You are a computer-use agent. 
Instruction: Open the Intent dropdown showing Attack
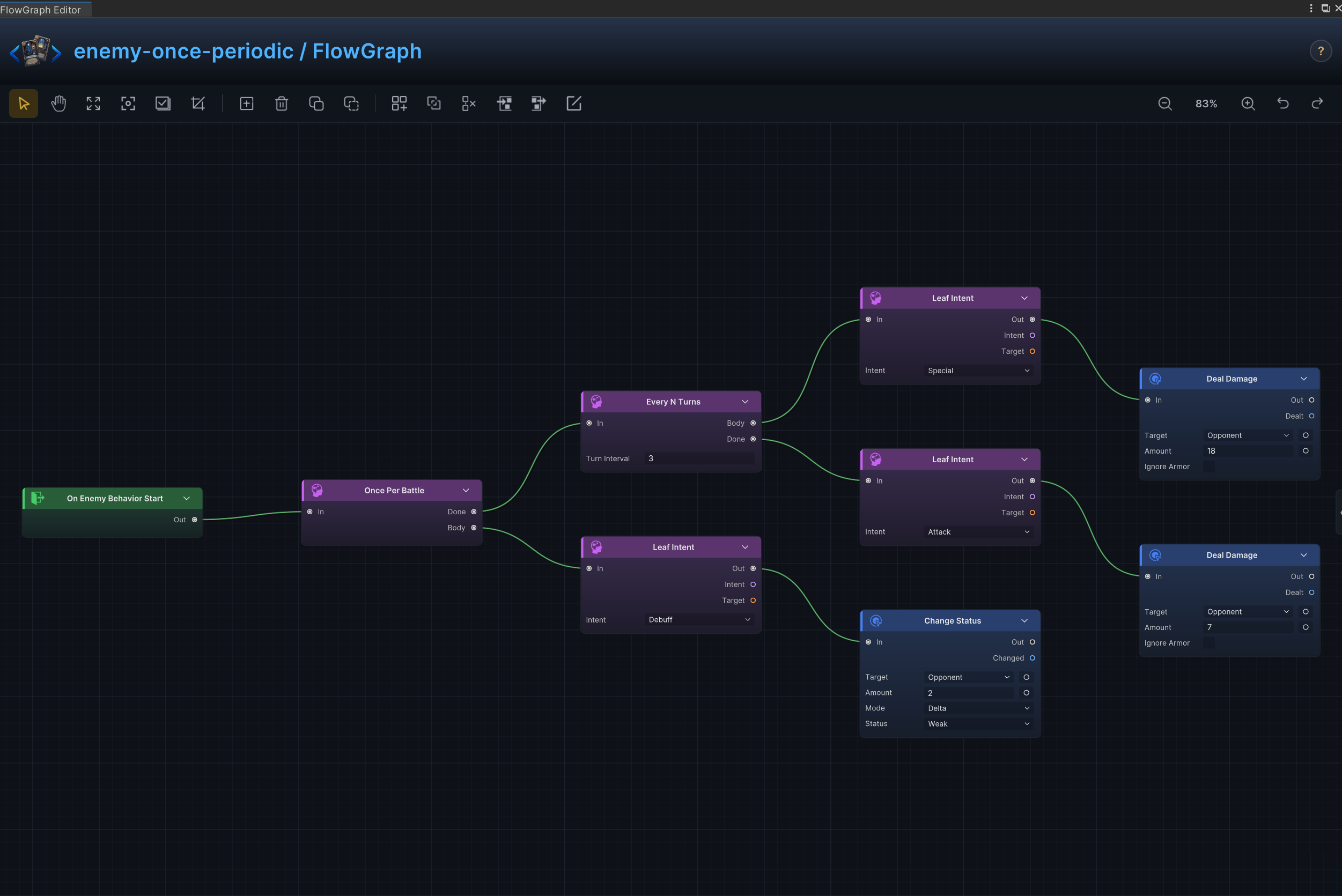point(978,531)
